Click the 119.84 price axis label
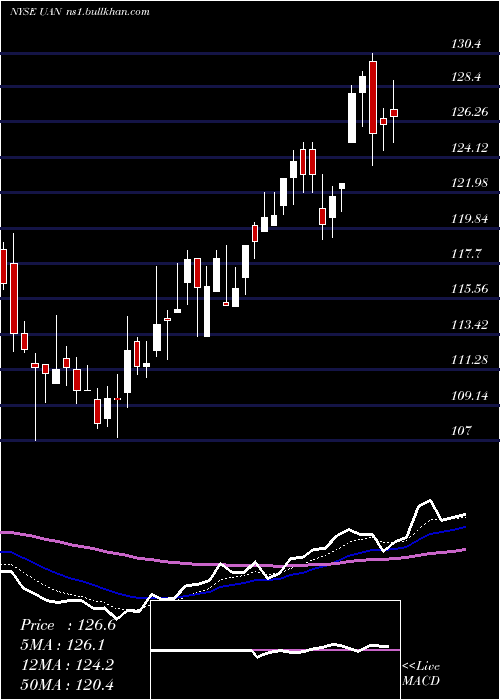This screenshot has height=700, width=500. (x=470, y=219)
